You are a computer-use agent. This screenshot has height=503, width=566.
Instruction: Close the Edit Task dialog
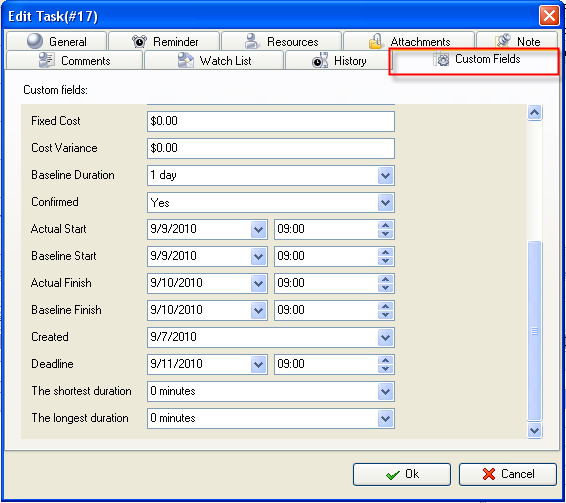click(549, 16)
